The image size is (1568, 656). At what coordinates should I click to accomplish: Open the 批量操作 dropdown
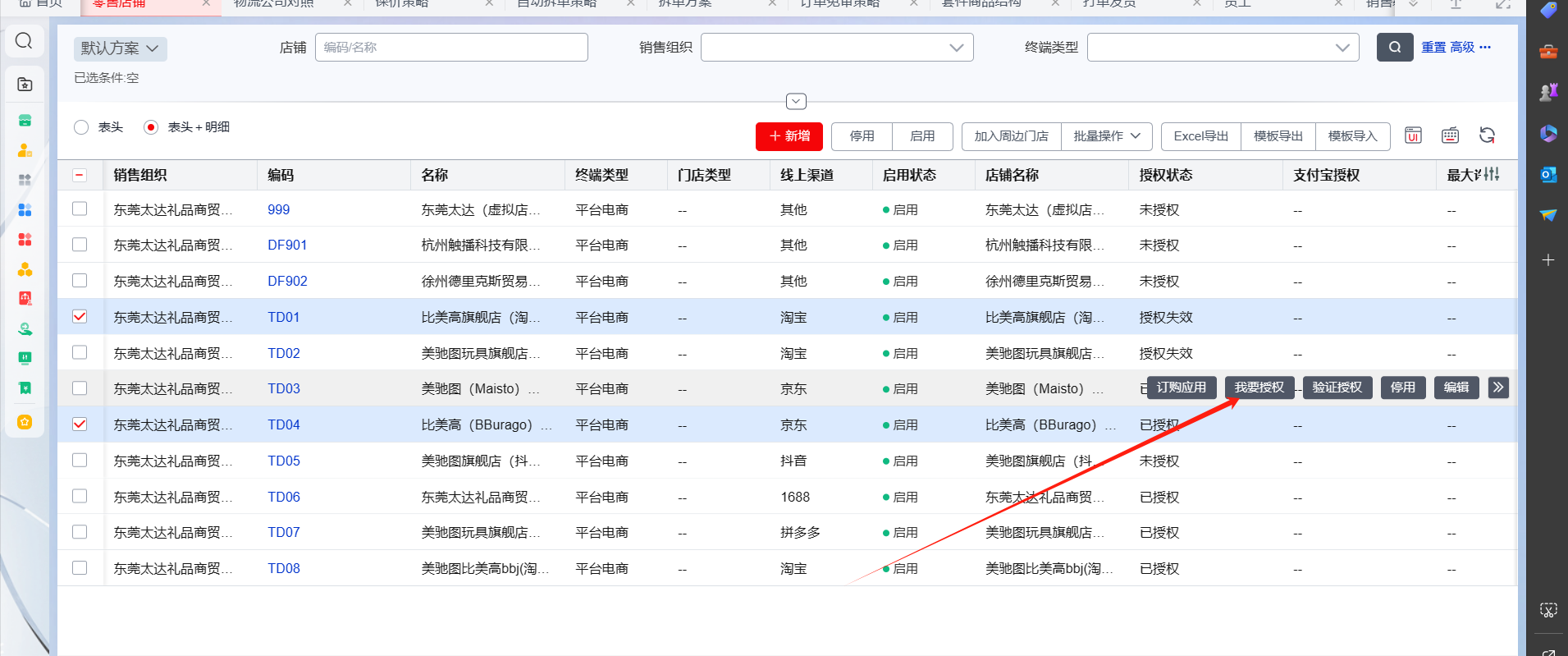click(x=1107, y=136)
